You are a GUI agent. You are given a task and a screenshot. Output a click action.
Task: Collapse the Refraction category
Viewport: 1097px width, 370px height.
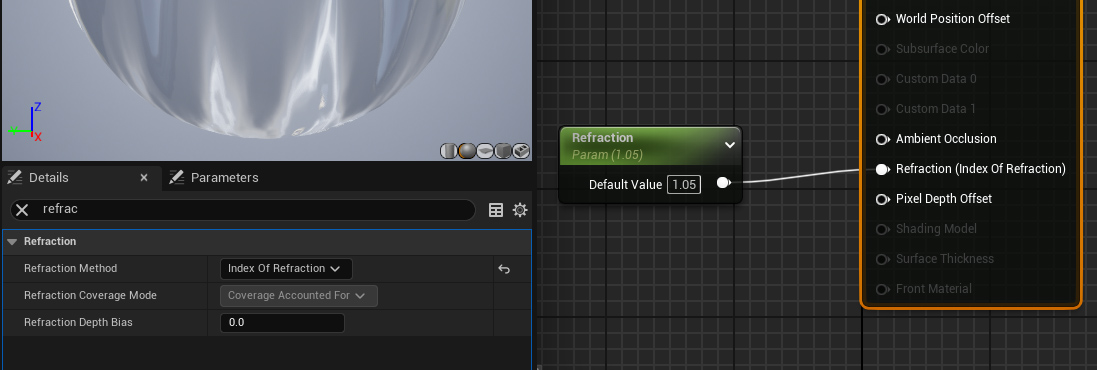click(x=12, y=241)
